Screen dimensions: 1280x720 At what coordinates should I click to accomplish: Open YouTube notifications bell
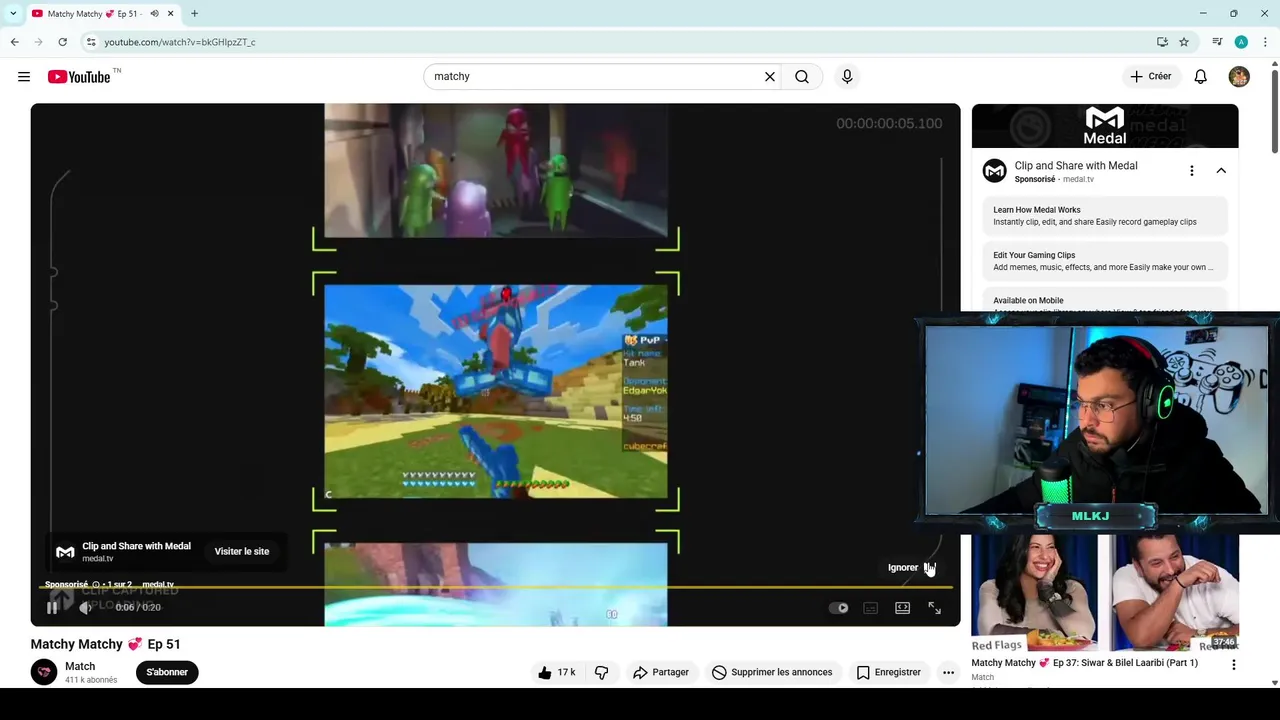click(1201, 77)
